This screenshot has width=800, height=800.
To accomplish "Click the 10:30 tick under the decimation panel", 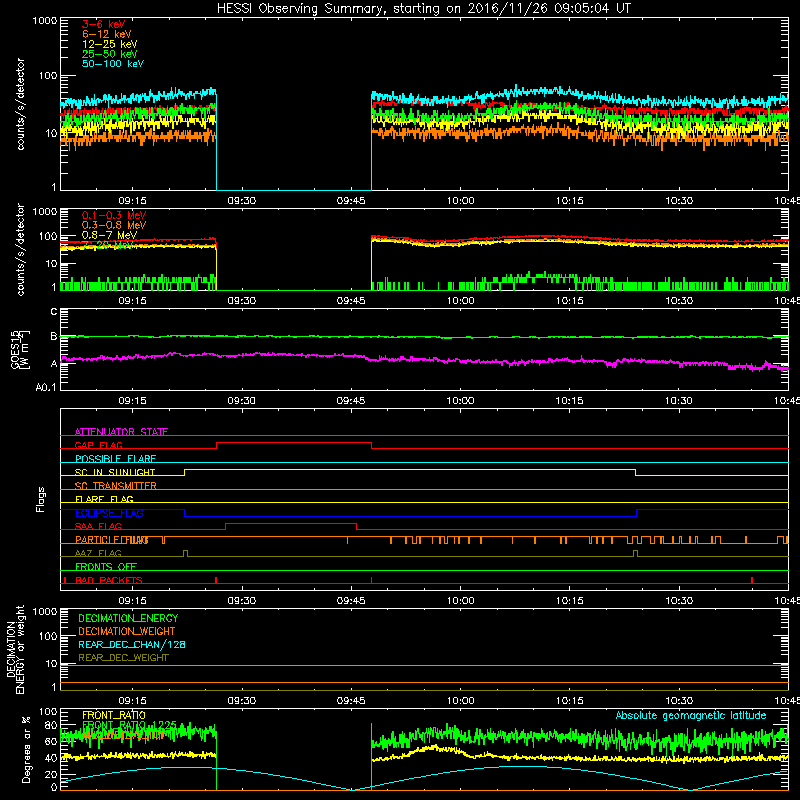I will (x=679, y=701).
